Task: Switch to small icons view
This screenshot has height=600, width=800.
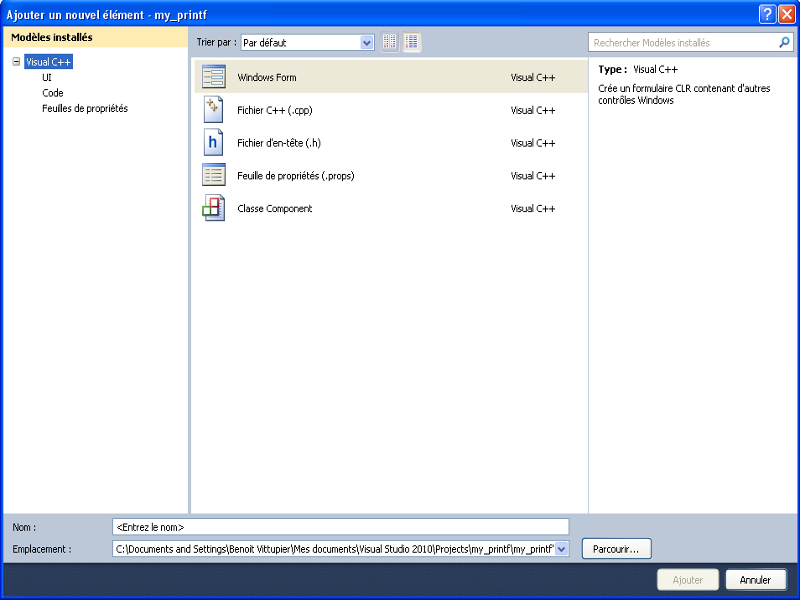Action: coord(390,42)
